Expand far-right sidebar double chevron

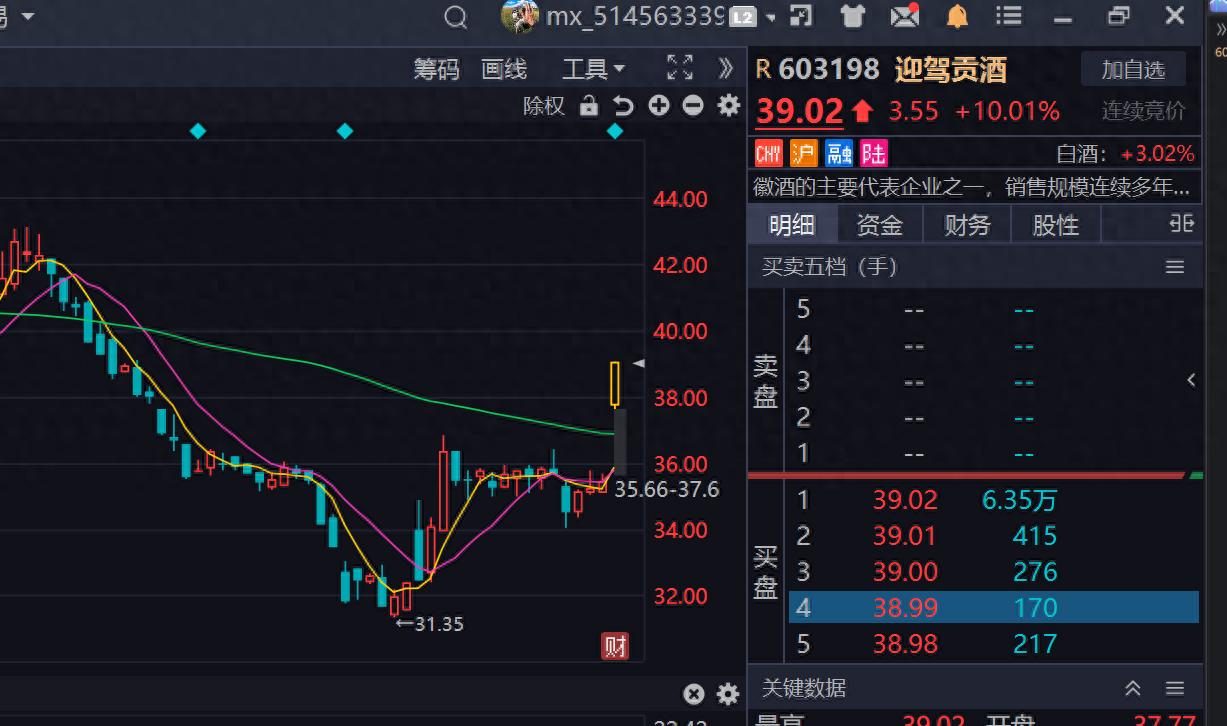click(1221, 30)
